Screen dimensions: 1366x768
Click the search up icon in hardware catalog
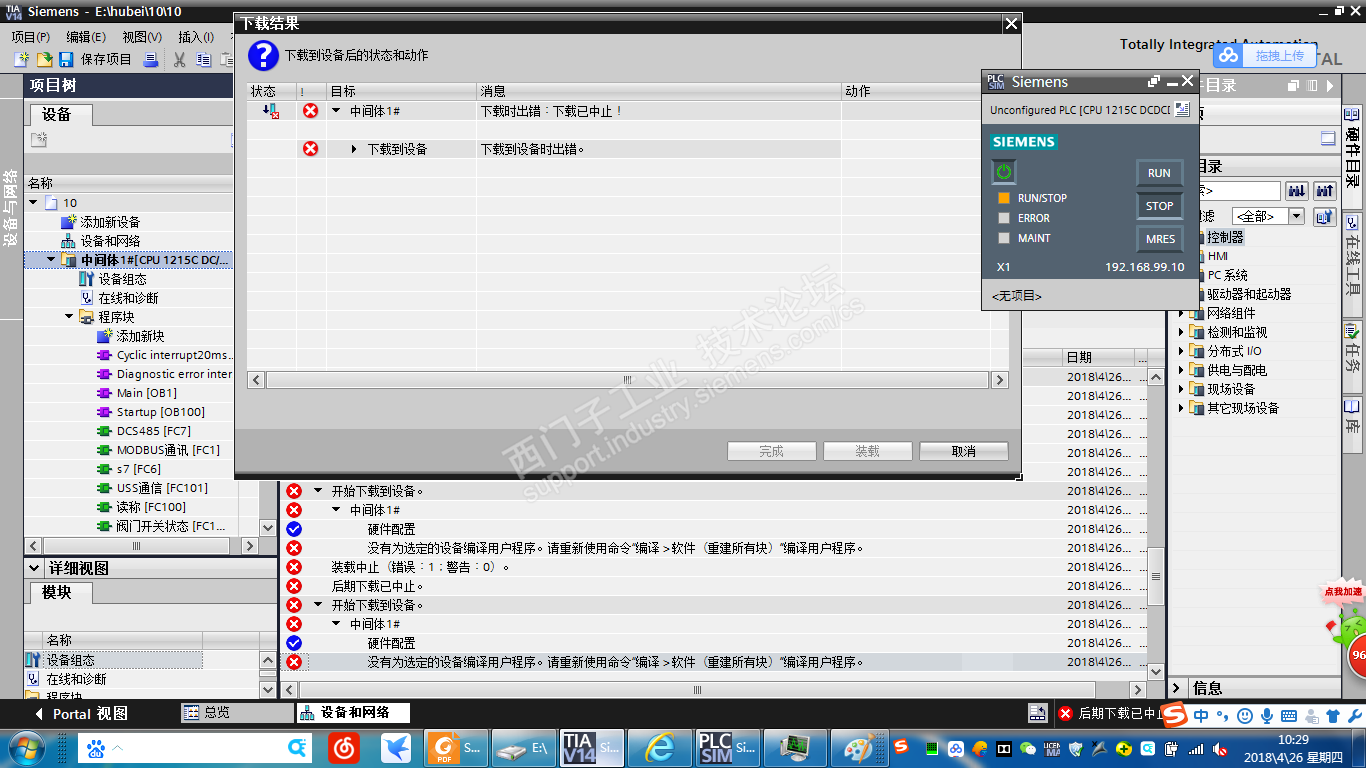(1325, 190)
